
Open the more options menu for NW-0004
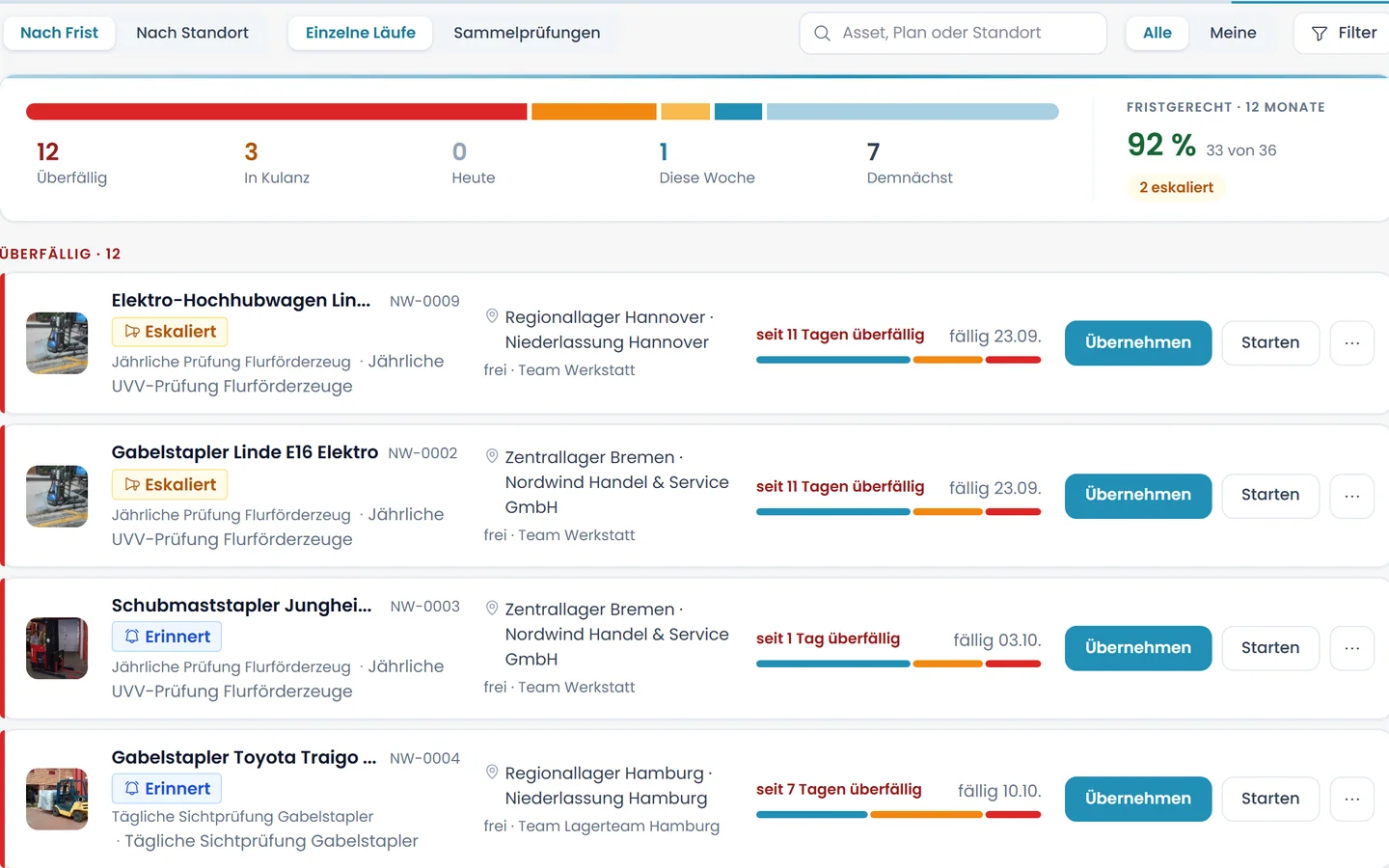pyautogui.click(x=1352, y=799)
